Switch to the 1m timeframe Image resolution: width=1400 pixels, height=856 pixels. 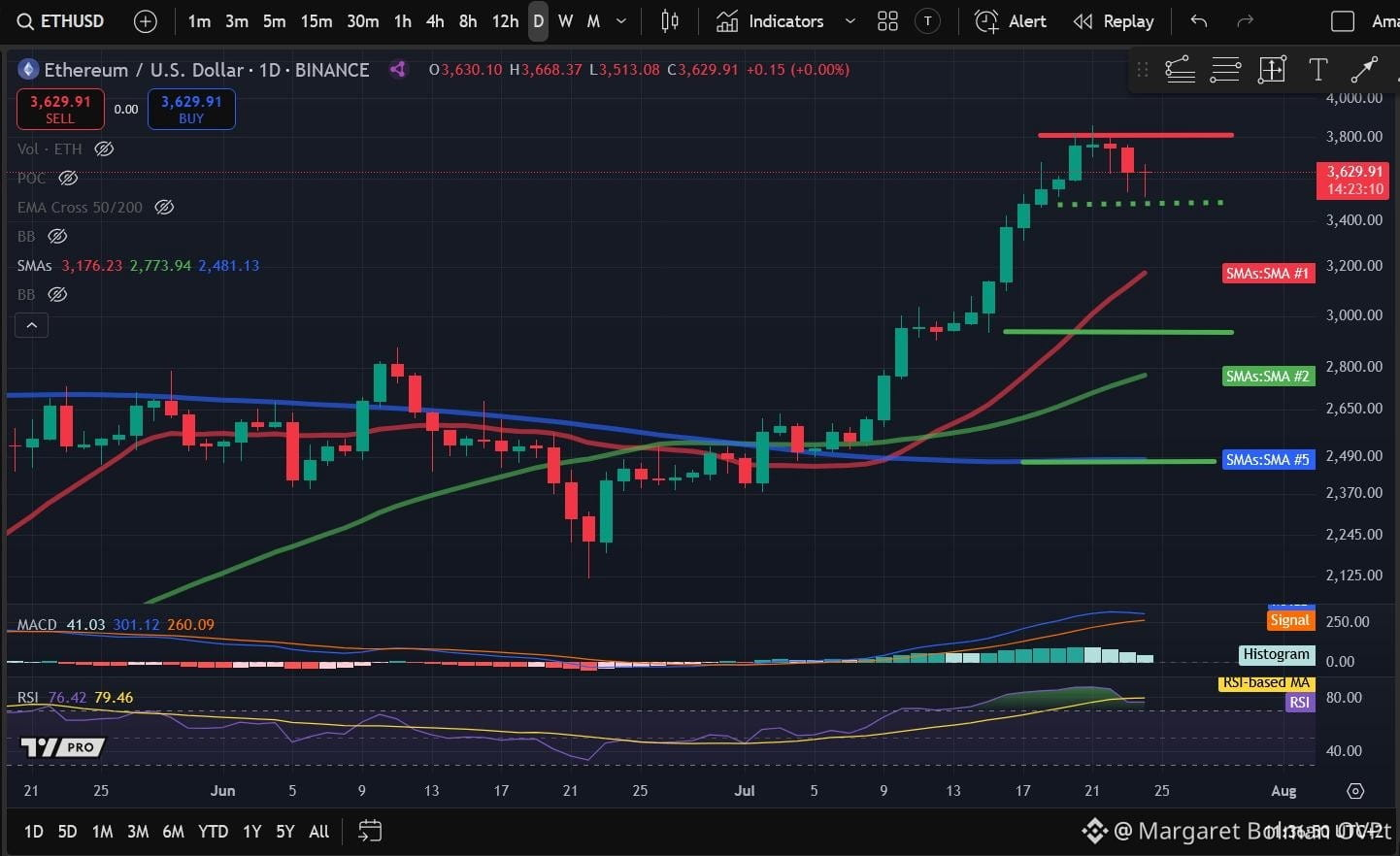[x=199, y=21]
